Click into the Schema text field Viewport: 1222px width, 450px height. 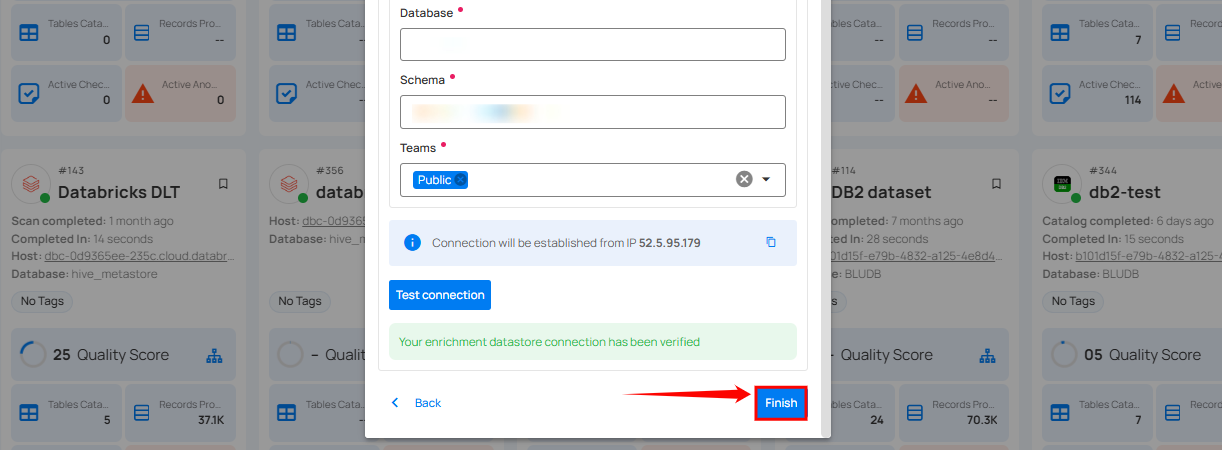(x=592, y=112)
